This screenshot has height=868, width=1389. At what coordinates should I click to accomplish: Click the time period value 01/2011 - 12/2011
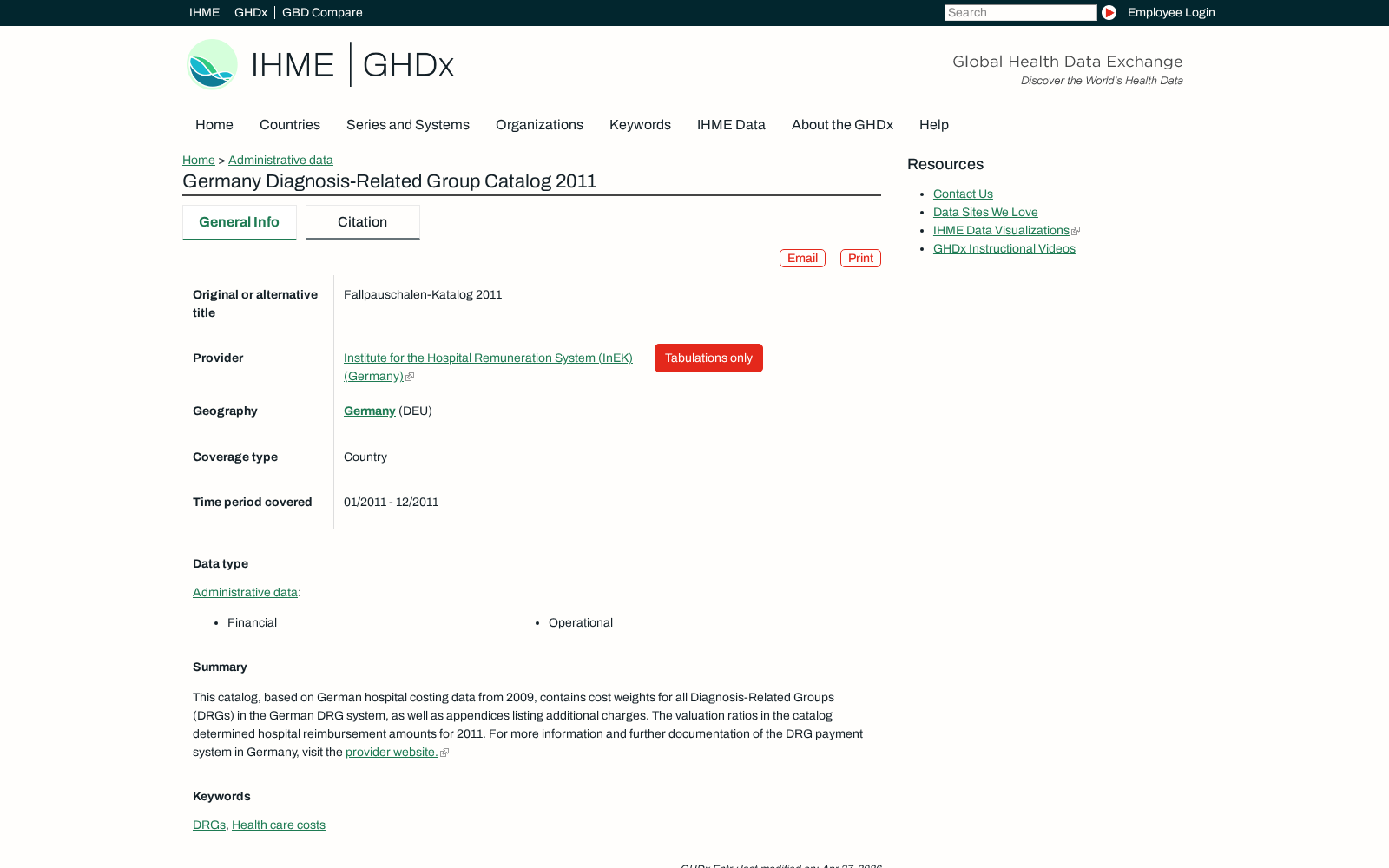point(392,502)
